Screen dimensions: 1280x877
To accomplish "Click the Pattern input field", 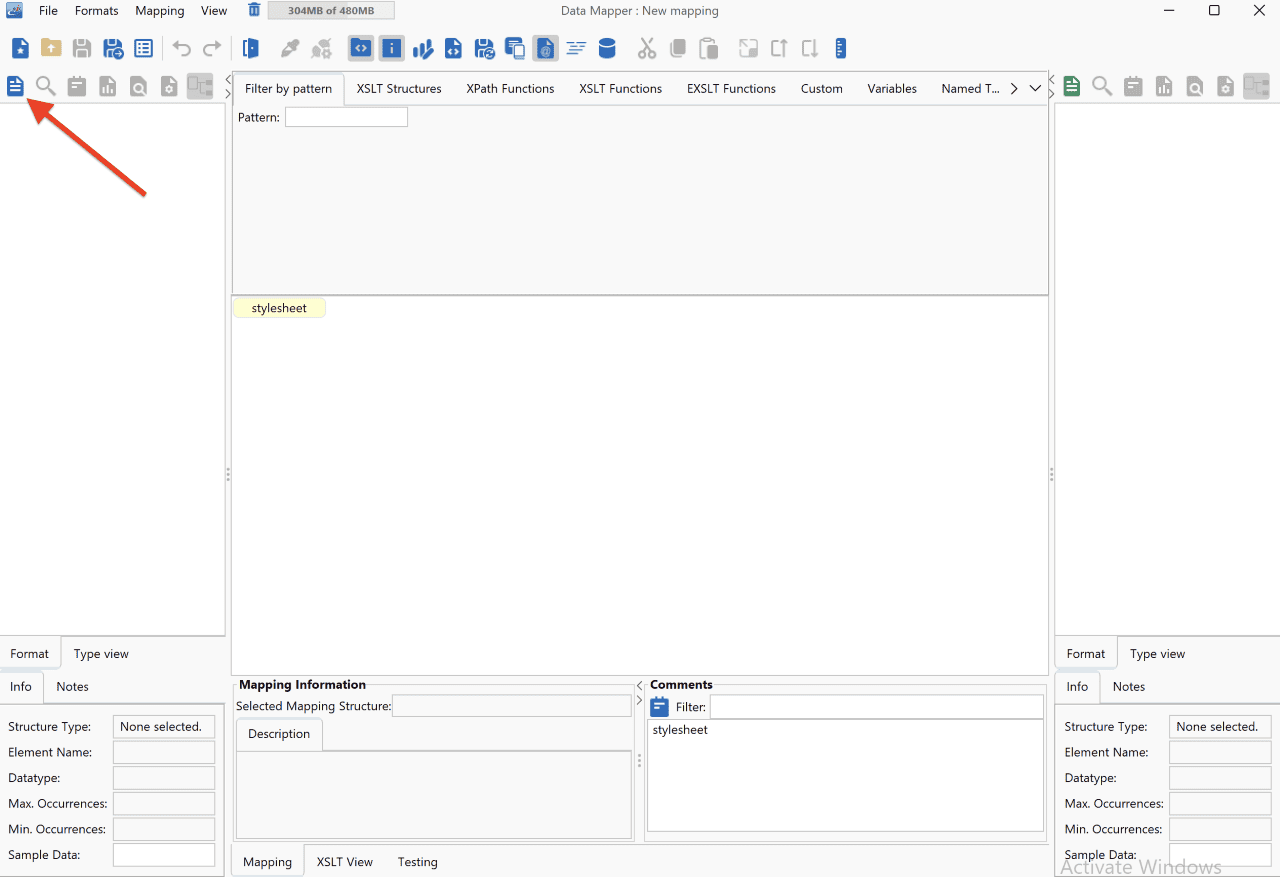I will (x=346, y=117).
